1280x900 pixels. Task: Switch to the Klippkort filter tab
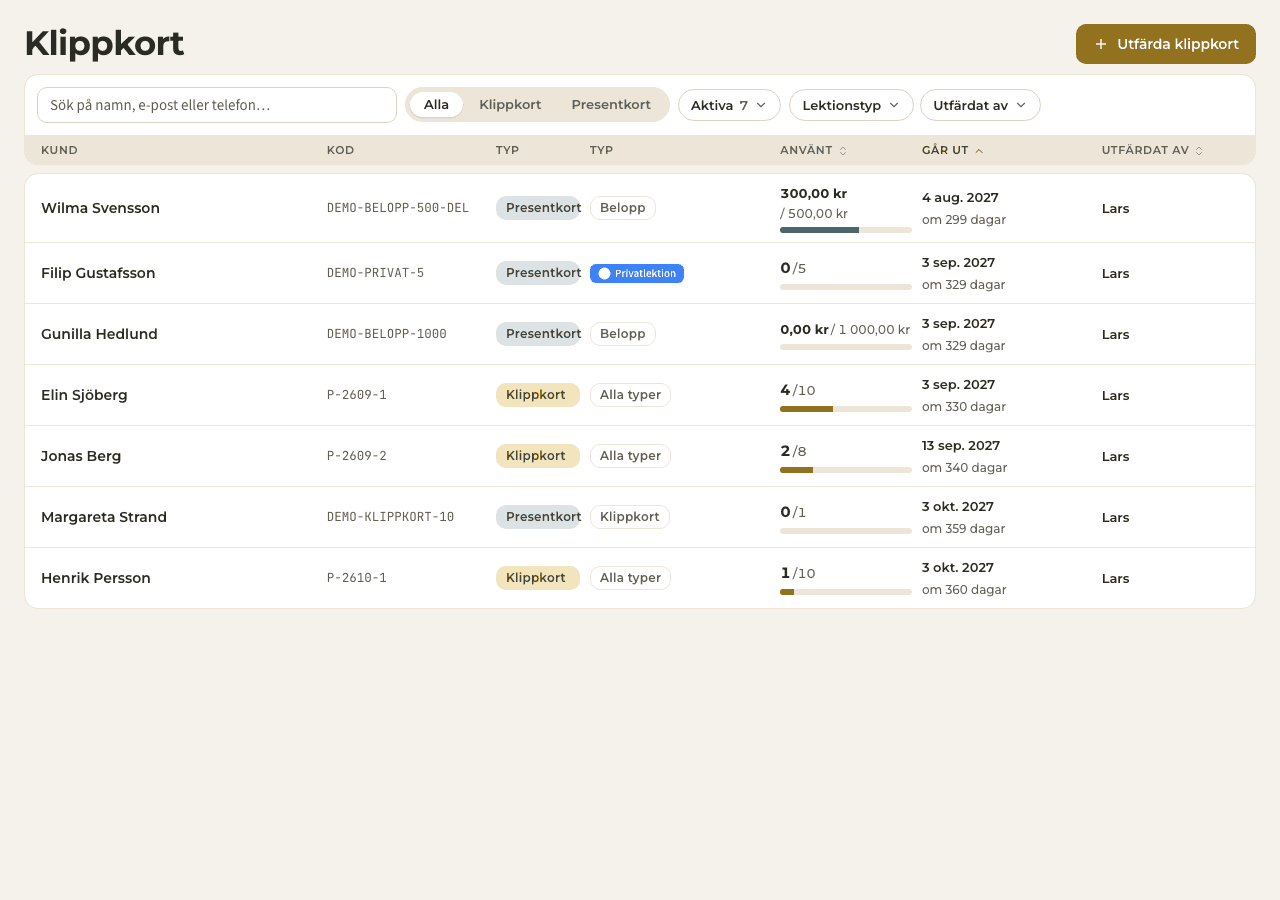click(510, 105)
